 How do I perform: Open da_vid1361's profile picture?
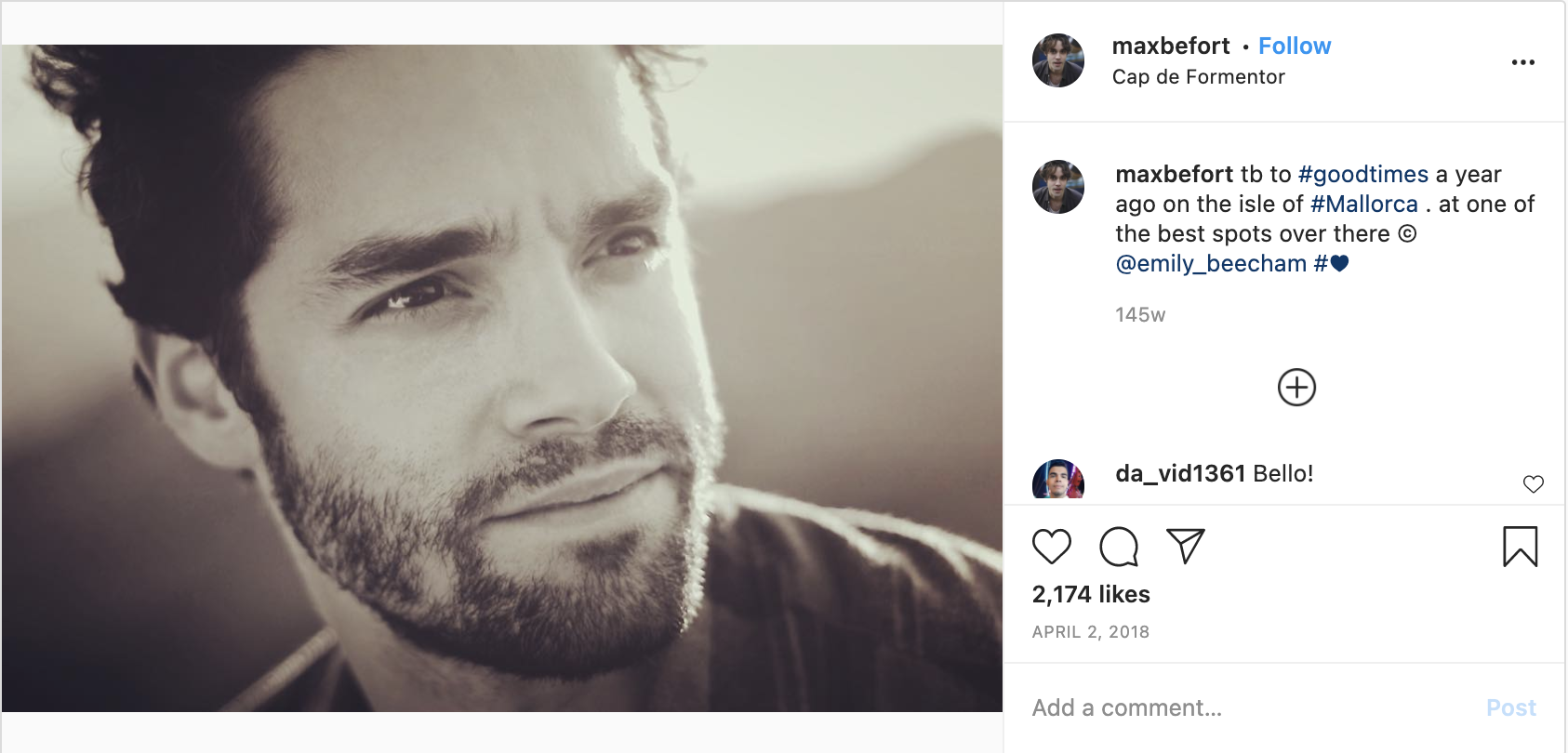[1058, 480]
